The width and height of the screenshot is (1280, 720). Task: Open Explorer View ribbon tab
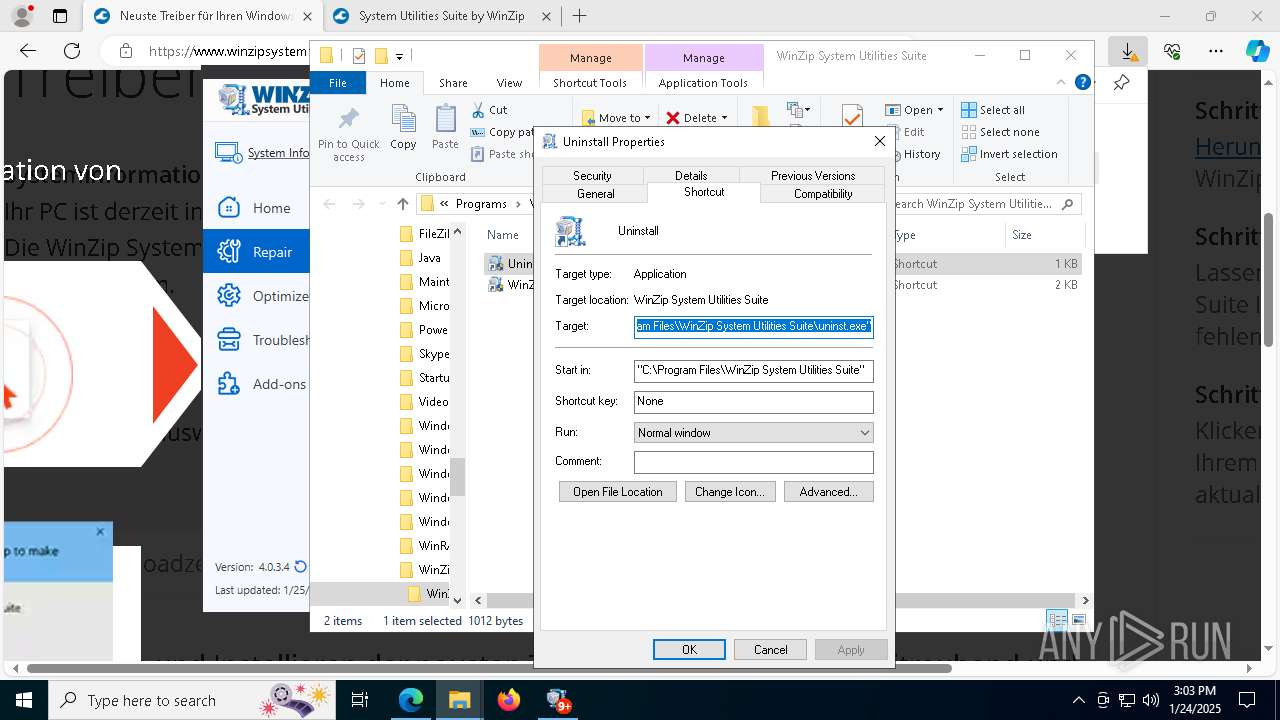click(x=509, y=83)
